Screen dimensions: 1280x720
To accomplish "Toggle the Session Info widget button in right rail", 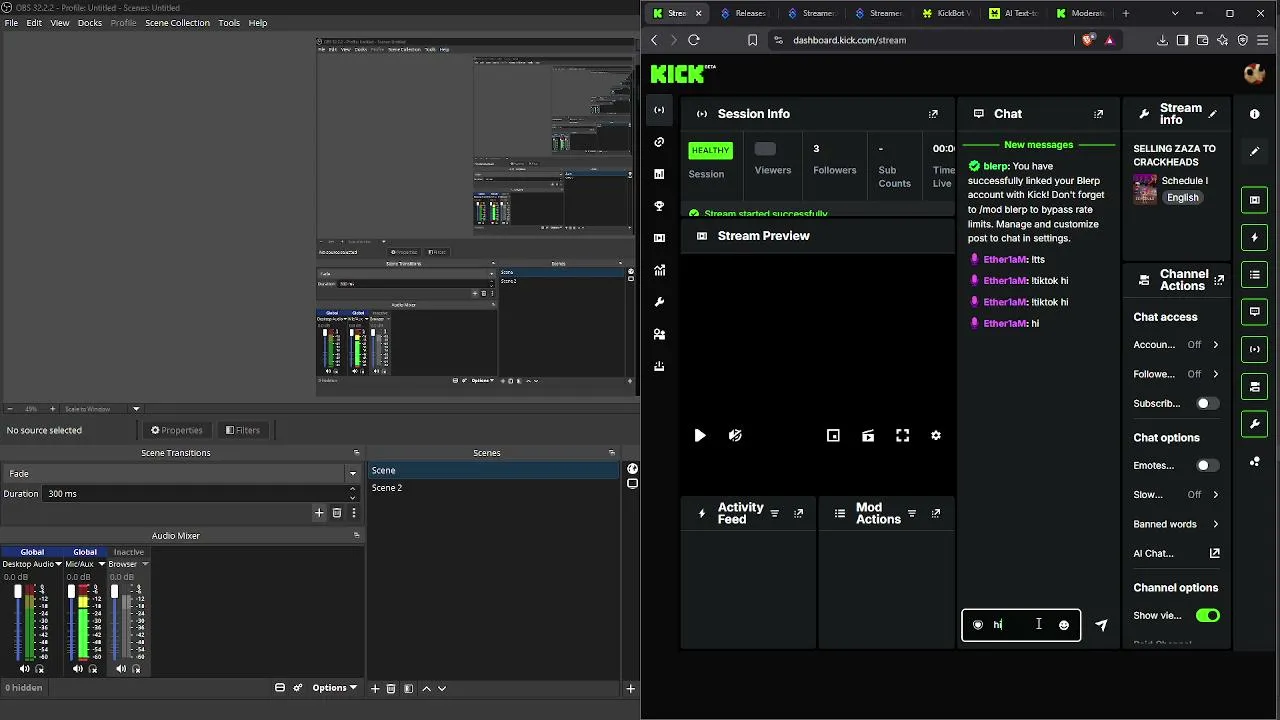I will (1255, 349).
